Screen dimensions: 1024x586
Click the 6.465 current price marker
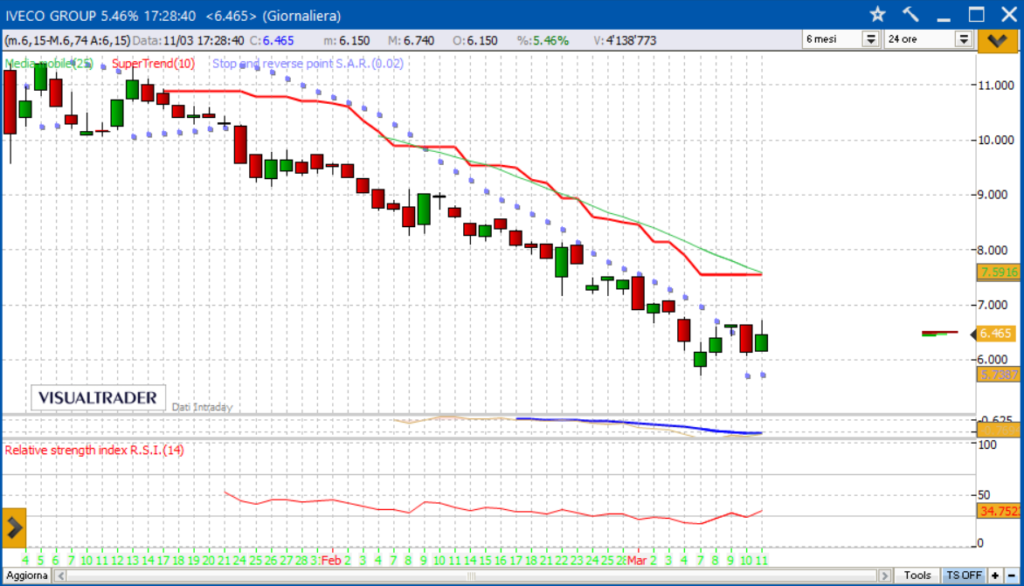click(995, 334)
